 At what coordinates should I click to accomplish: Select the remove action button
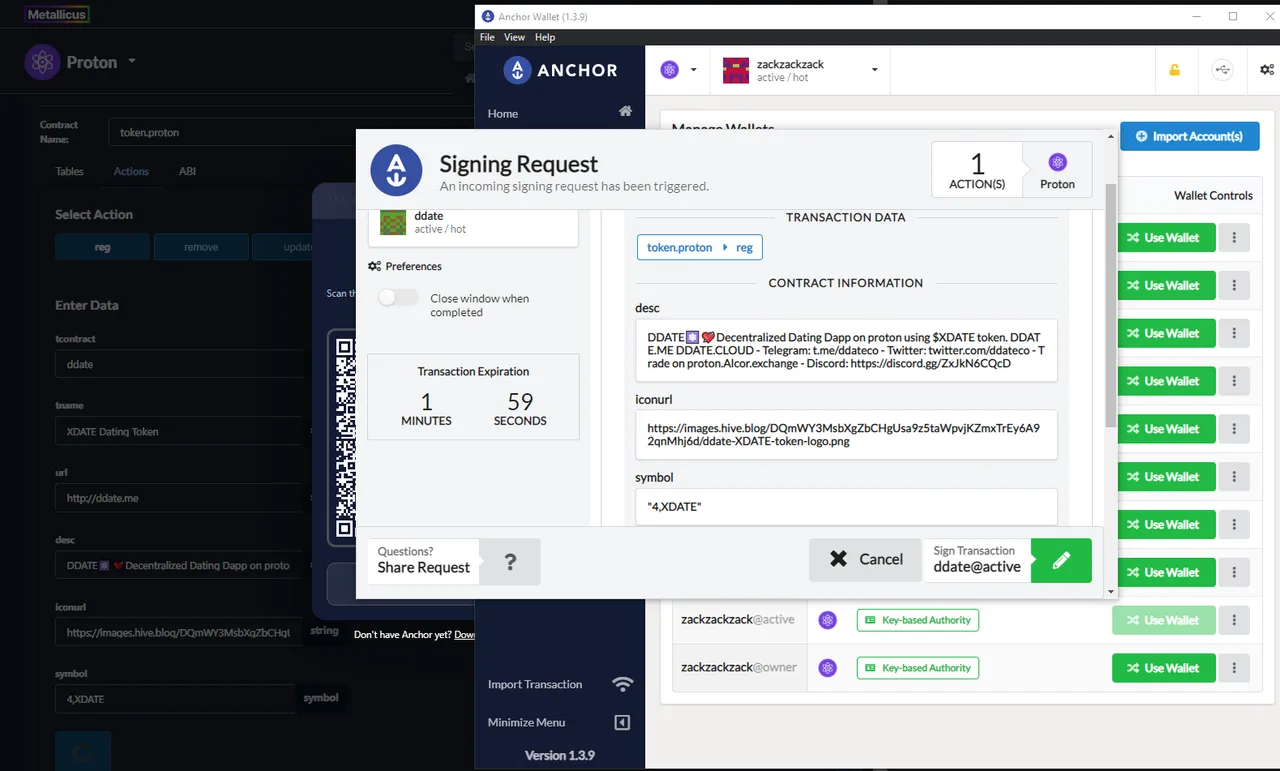tap(201, 247)
